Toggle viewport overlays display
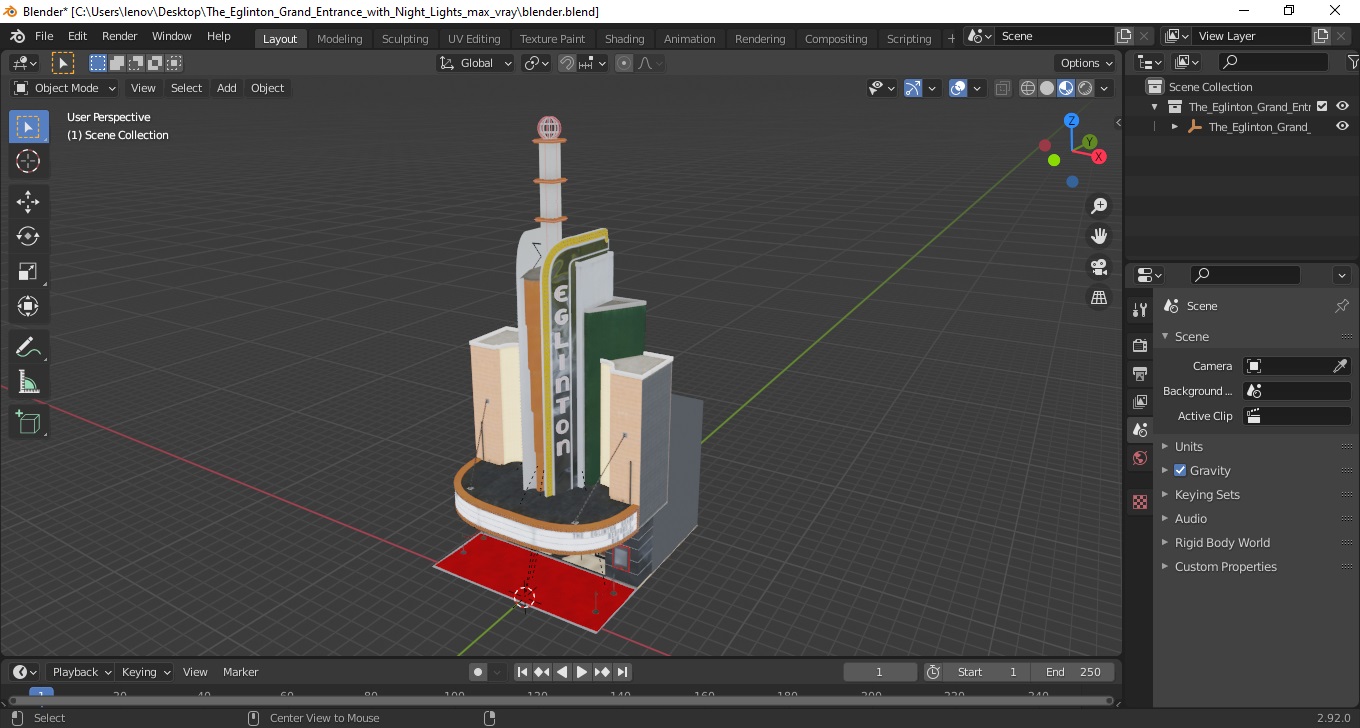This screenshot has height=728, width=1360. [x=958, y=88]
